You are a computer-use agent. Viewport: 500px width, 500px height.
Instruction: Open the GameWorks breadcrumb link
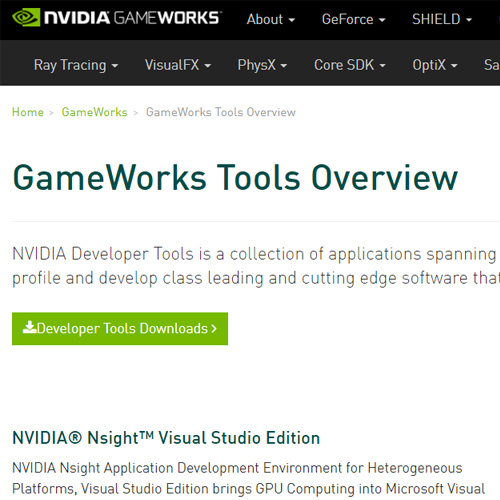pos(94,112)
